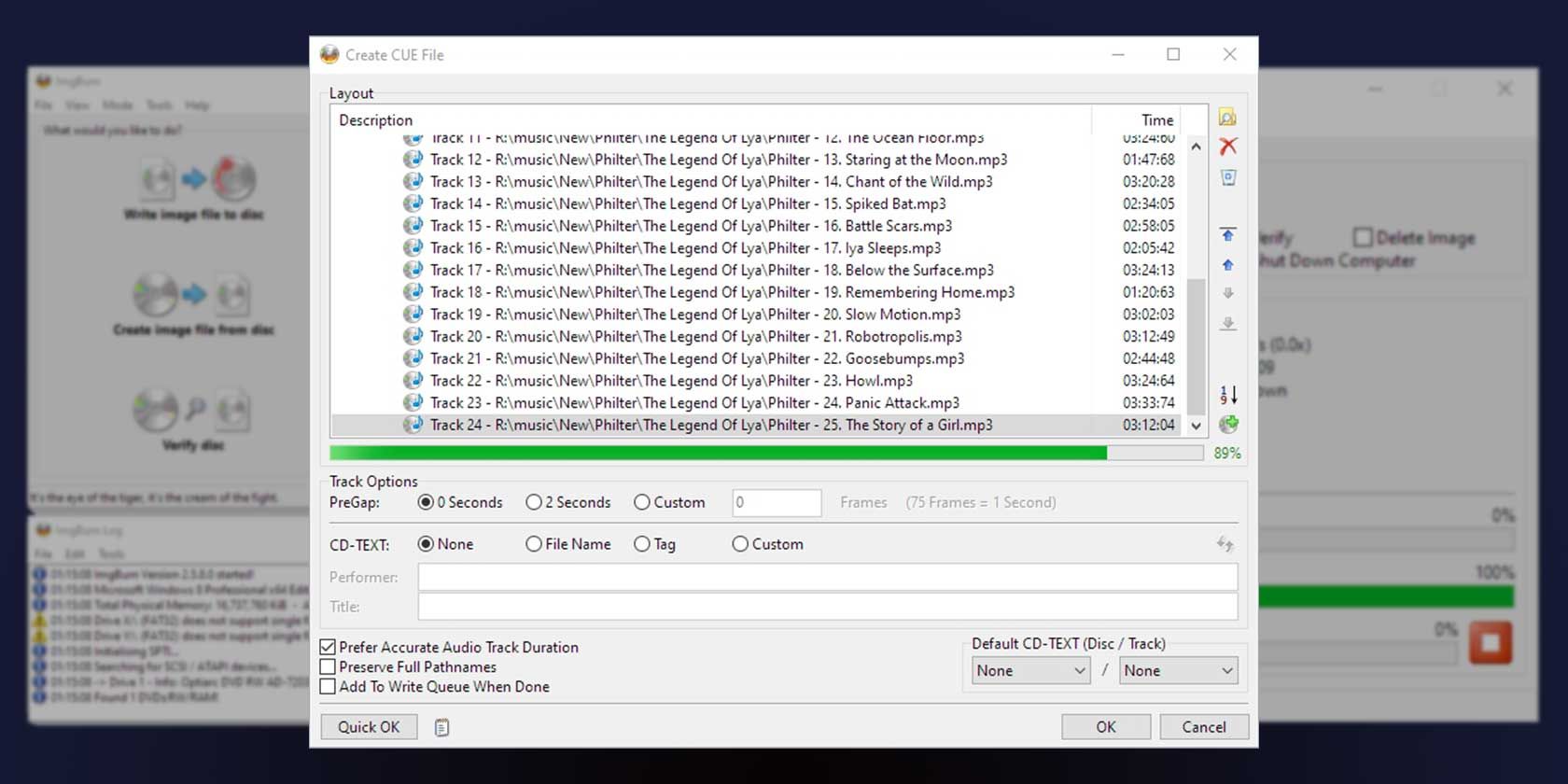Select the row "20. Slow Motion.mp3"
1568x784 pixels.
[x=758, y=315]
